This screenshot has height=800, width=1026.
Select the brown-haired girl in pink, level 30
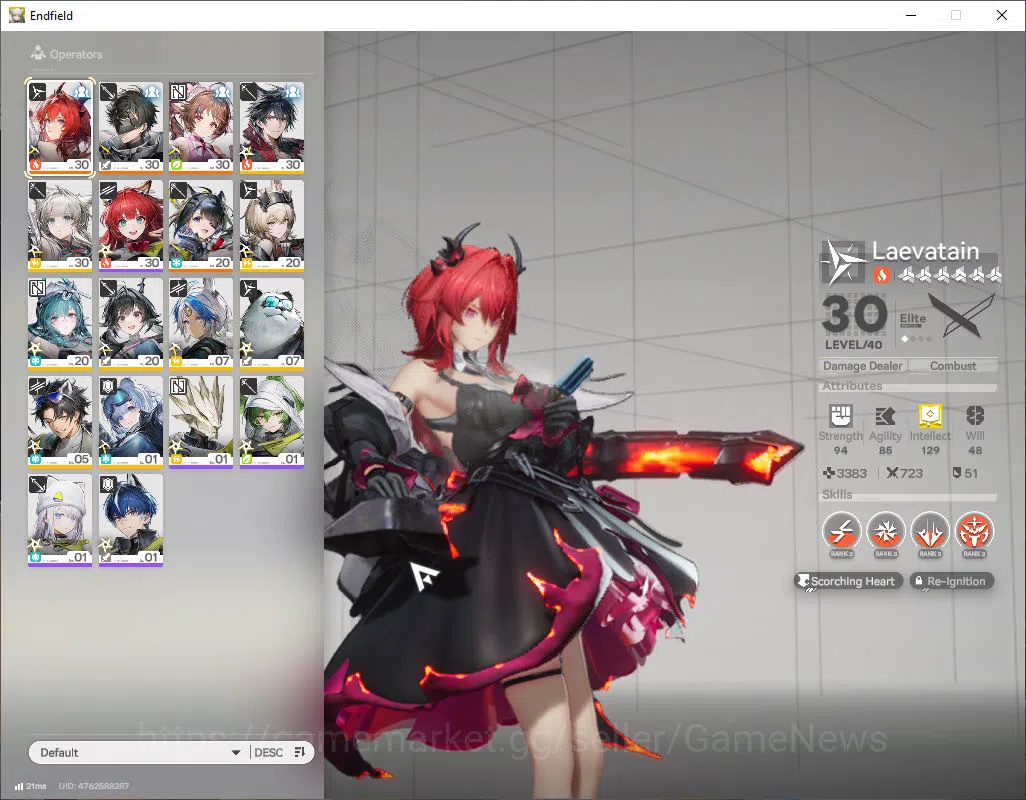point(201,128)
